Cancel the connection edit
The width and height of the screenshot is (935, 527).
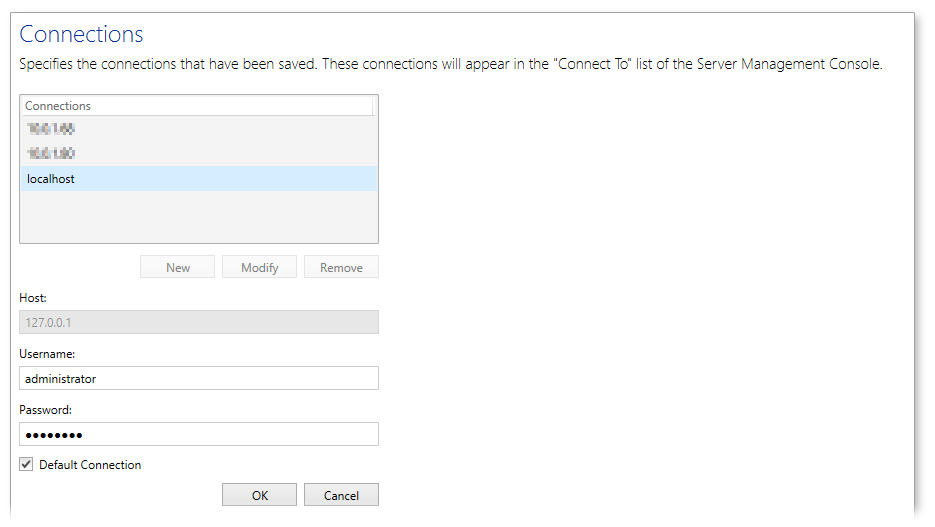341,495
